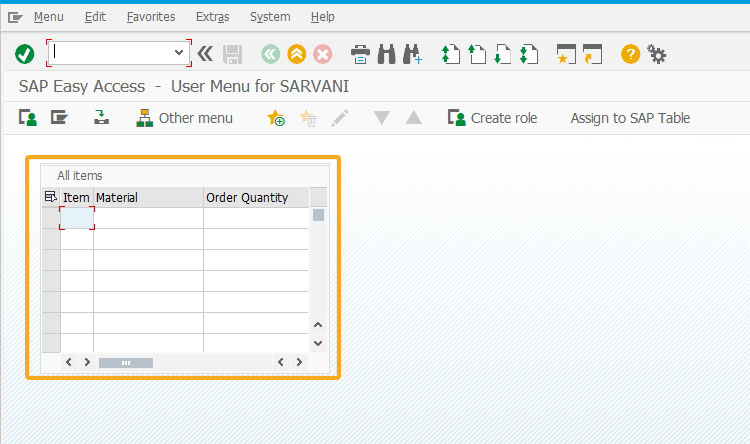This screenshot has width=750, height=444.
Task: Go to Previous Page icon
Action: [476, 54]
